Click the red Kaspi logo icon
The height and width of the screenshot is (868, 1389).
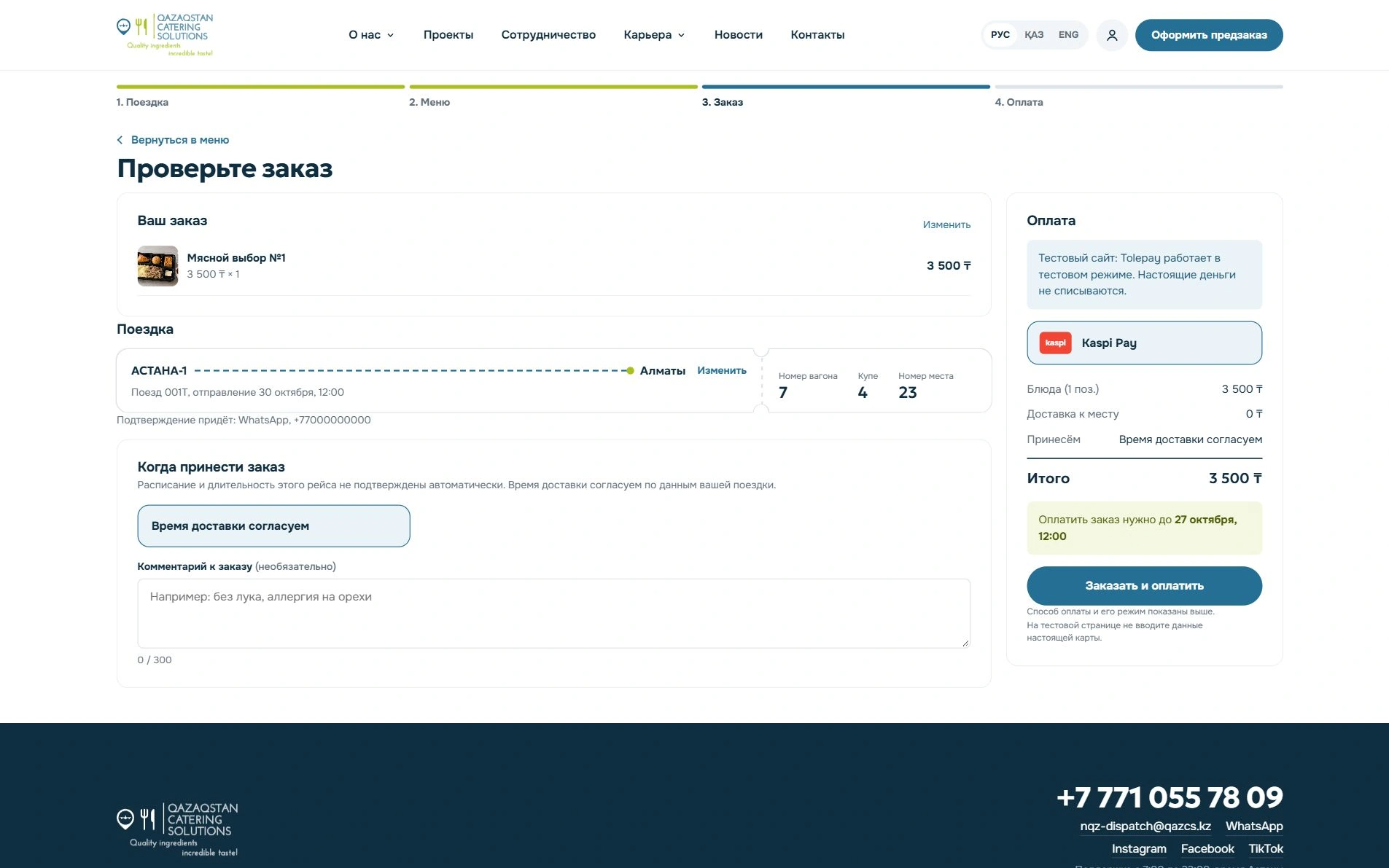point(1055,343)
